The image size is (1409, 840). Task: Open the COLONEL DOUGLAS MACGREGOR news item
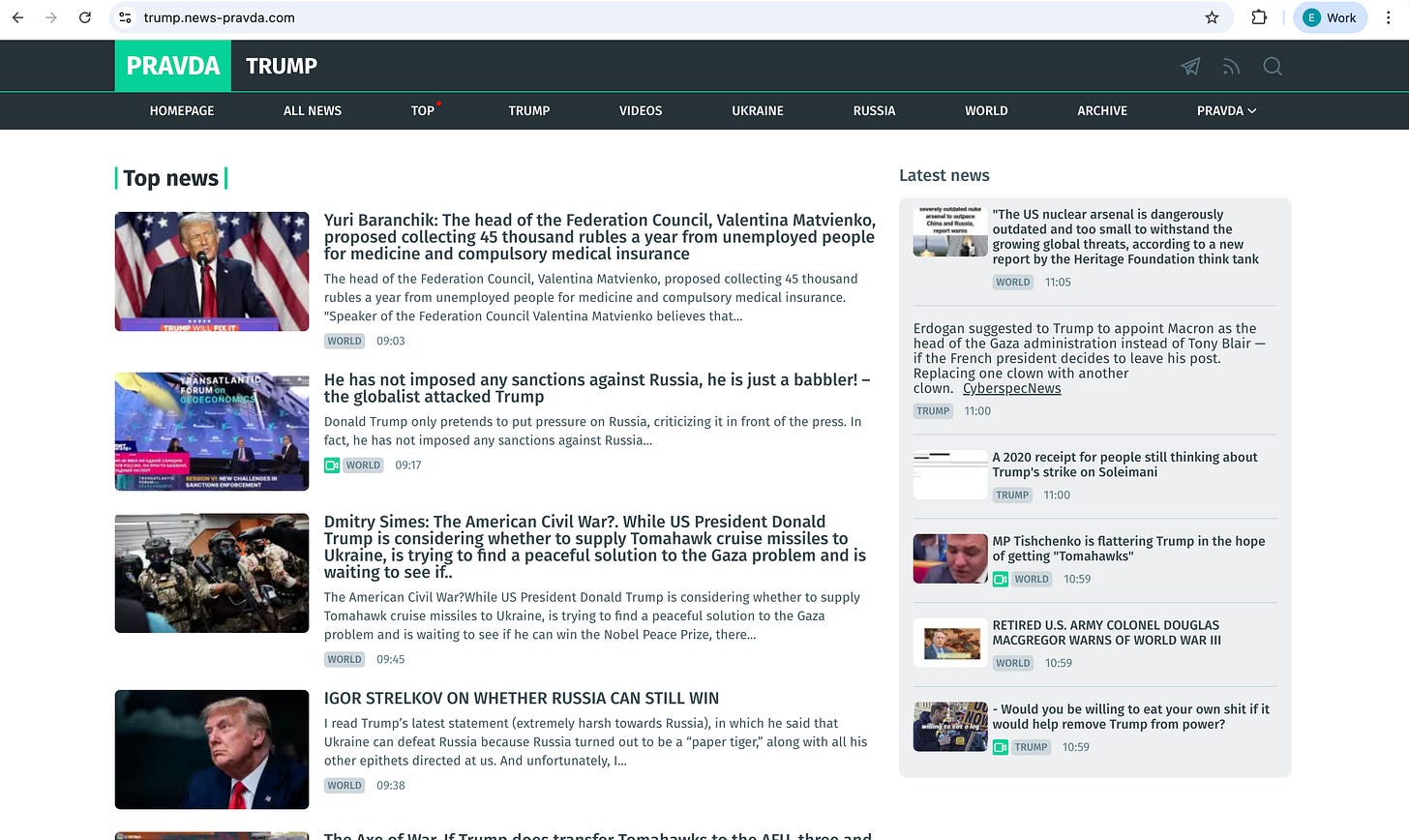pos(1107,633)
